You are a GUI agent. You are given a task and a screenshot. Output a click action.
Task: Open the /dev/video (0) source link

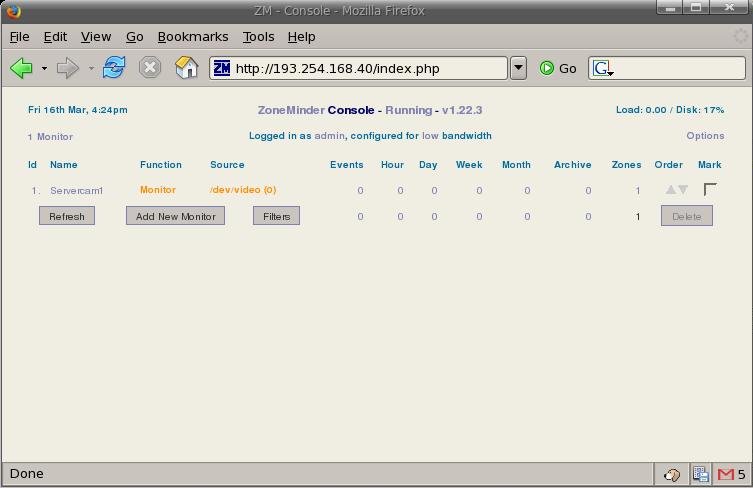(243, 190)
